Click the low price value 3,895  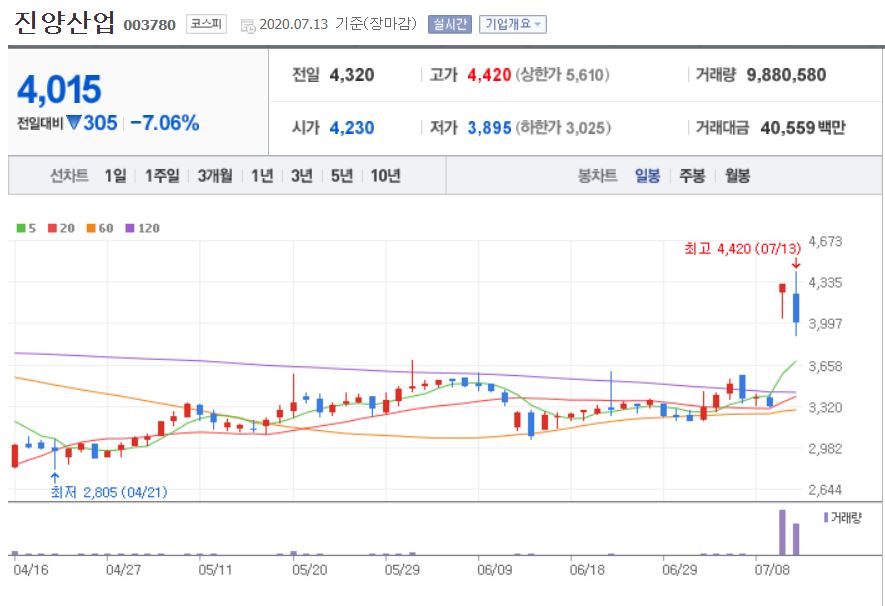tap(489, 128)
